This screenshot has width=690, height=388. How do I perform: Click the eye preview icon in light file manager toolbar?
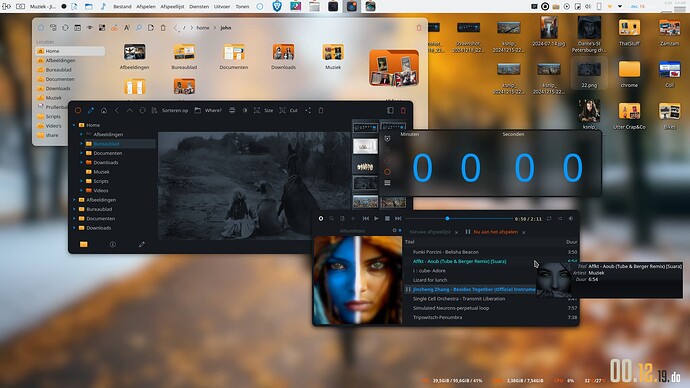point(90,28)
